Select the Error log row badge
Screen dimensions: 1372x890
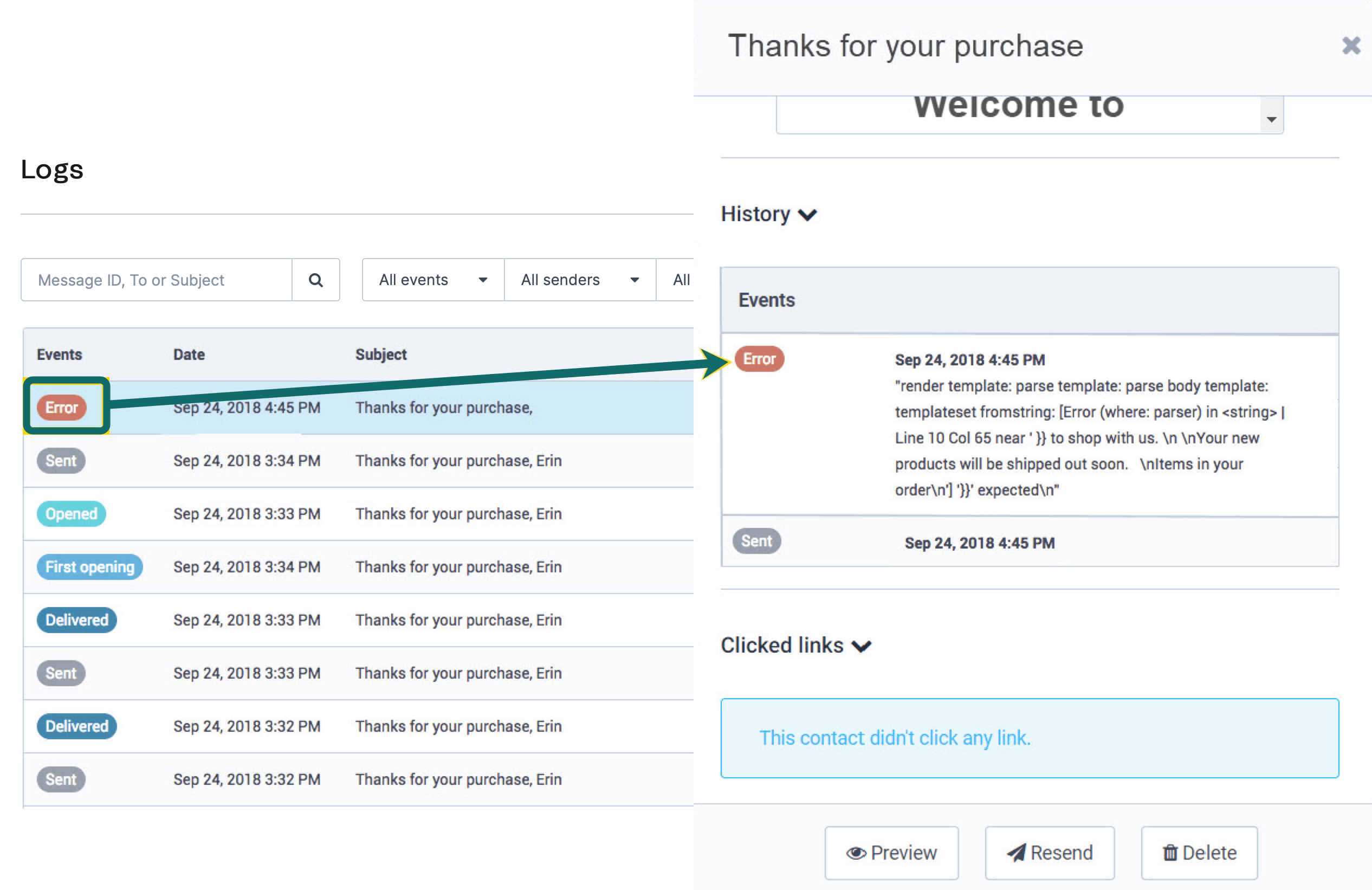[62, 407]
